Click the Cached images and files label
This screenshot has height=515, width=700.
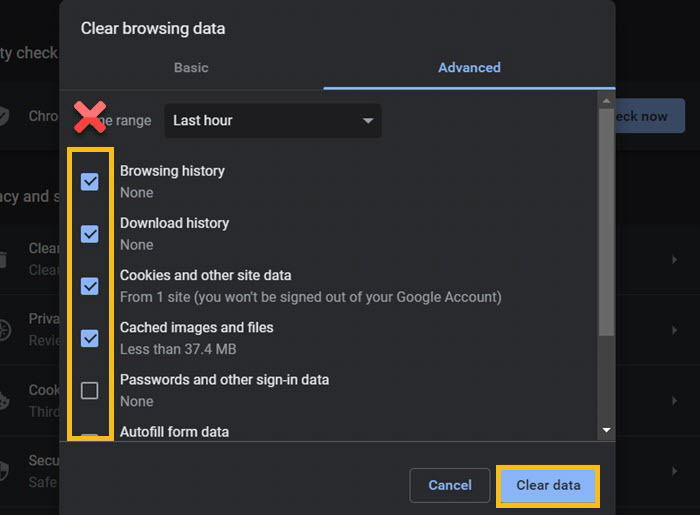click(196, 328)
